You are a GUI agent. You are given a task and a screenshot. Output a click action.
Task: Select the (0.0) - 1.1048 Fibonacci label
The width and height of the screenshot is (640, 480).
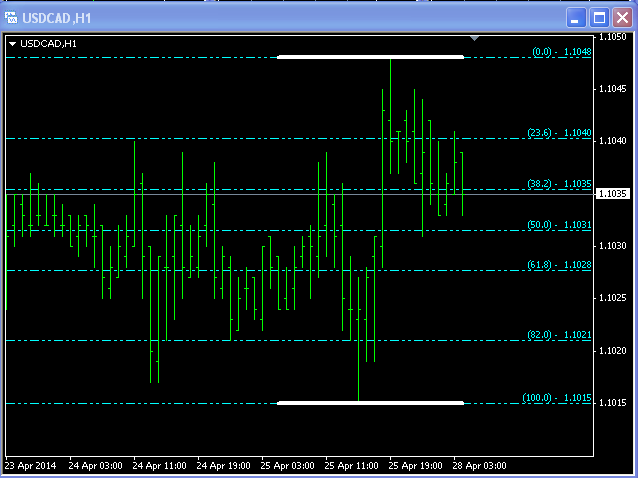[562, 52]
